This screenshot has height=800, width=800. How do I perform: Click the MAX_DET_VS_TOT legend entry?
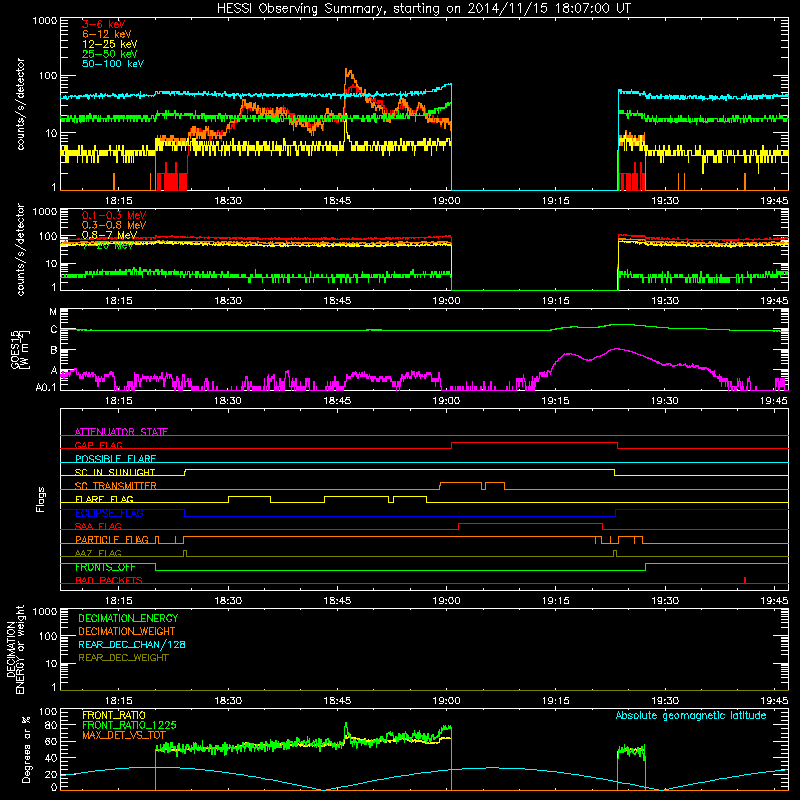123,735
